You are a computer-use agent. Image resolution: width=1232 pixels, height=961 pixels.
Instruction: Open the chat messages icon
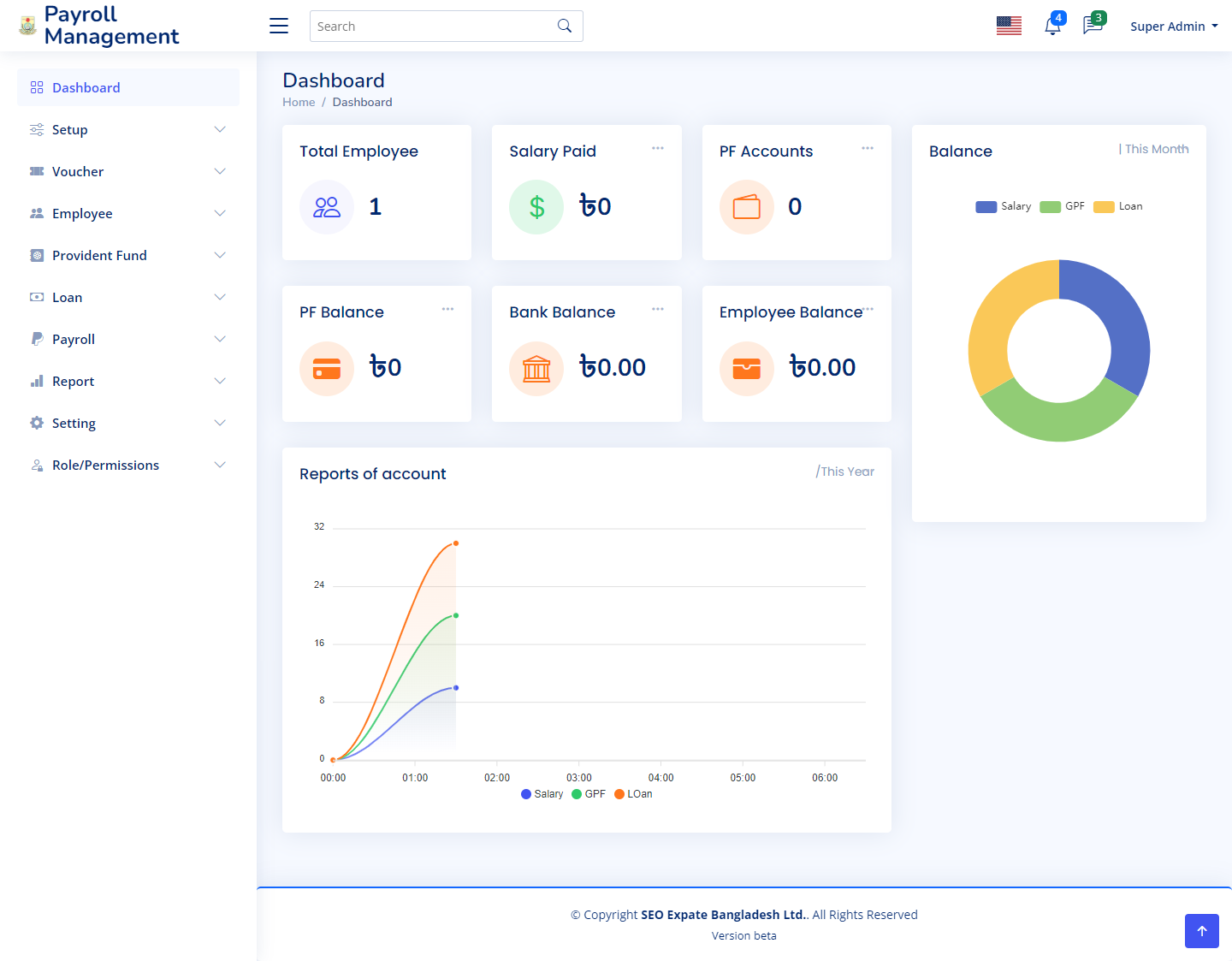click(x=1093, y=26)
